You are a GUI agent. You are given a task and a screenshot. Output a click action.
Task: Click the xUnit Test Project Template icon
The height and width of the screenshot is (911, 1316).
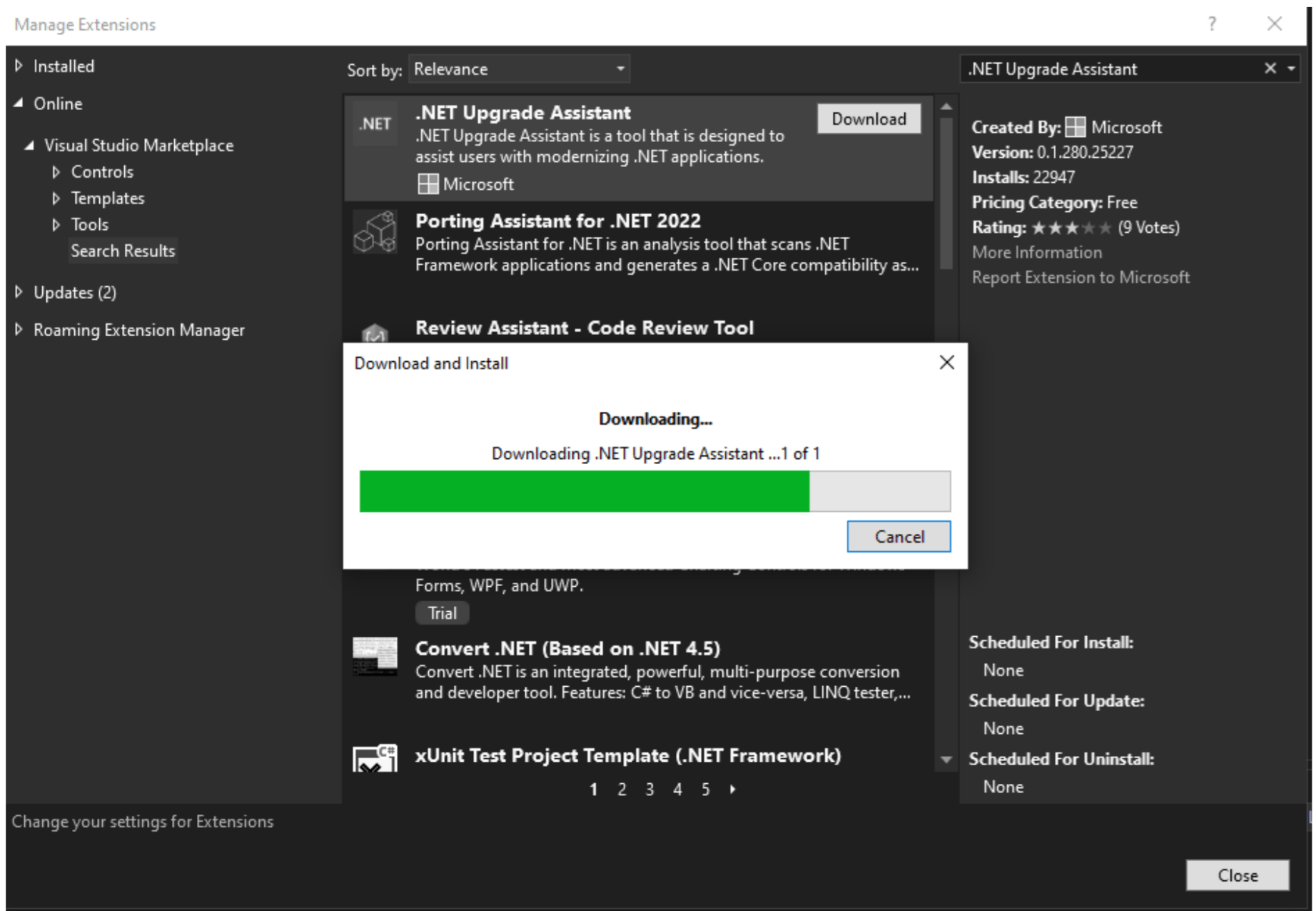tap(375, 758)
